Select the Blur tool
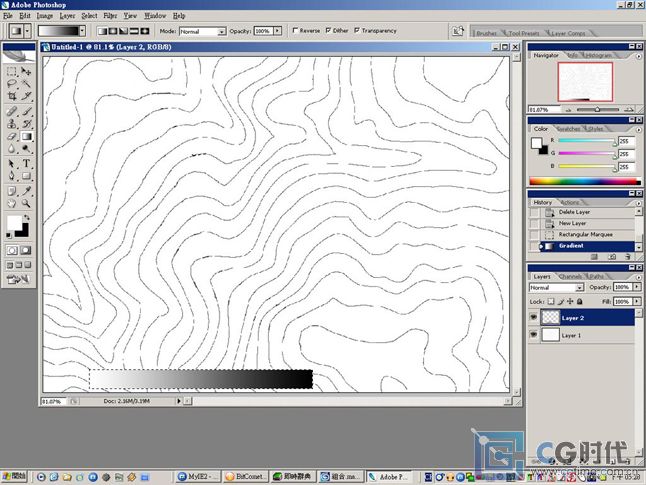646x485 pixels. click(12, 149)
